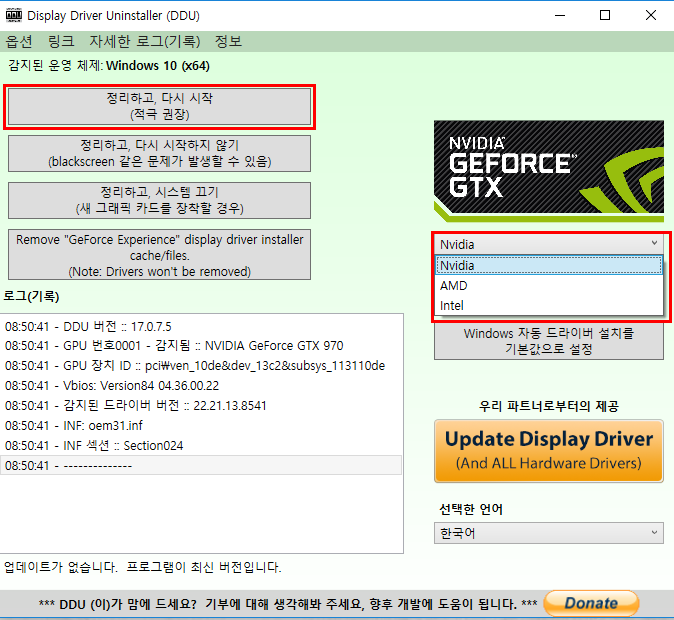674x620 pixels.
Task: Click the NVIDIA GeForce GTX logo image
Action: coord(549,171)
